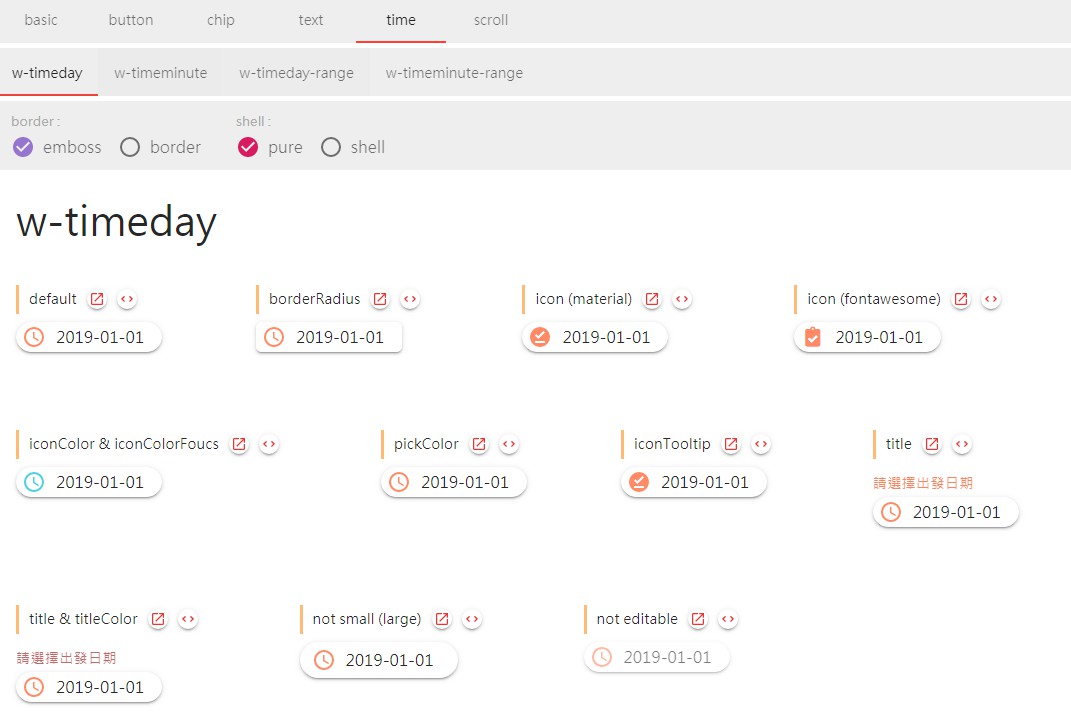The image size is (1071, 726).
Task: Click date text in iconTooltip field
Action: click(705, 482)
